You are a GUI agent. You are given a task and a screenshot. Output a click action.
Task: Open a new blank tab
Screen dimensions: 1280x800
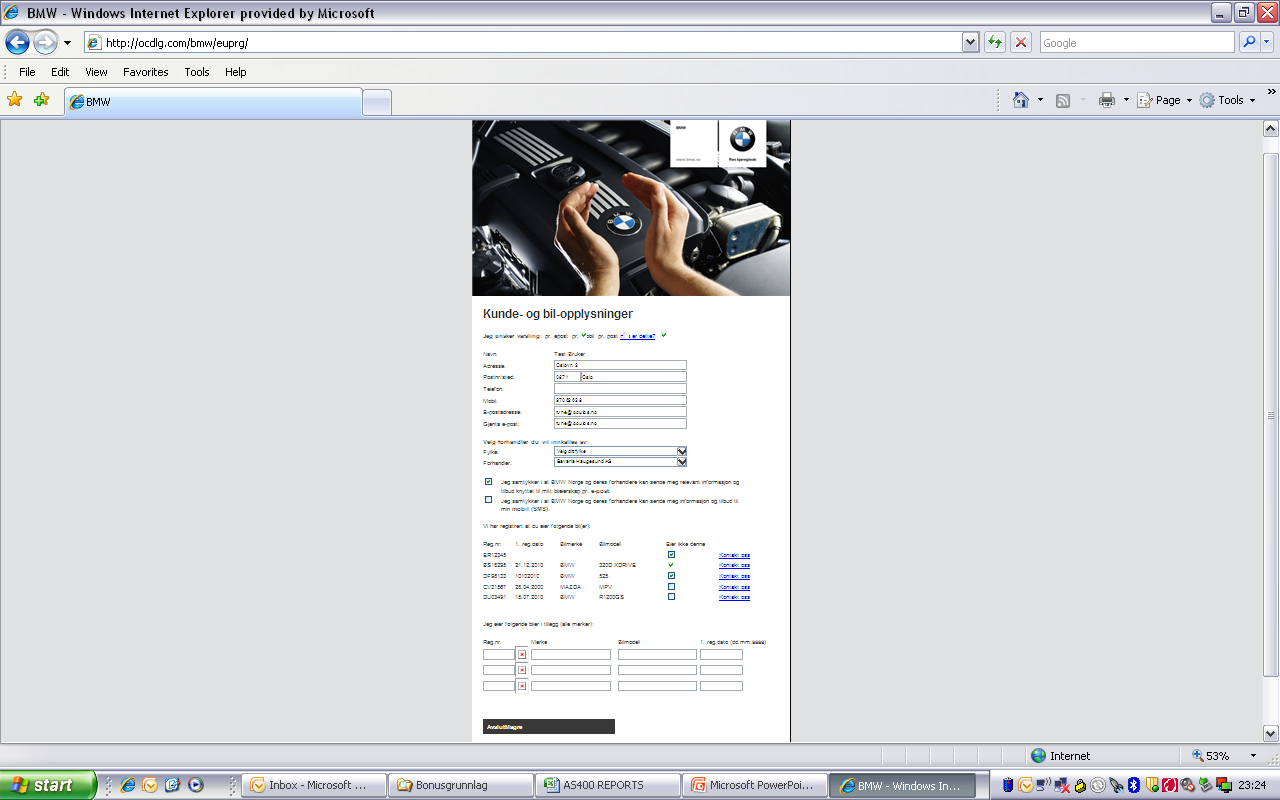click(x=377, y=102)
